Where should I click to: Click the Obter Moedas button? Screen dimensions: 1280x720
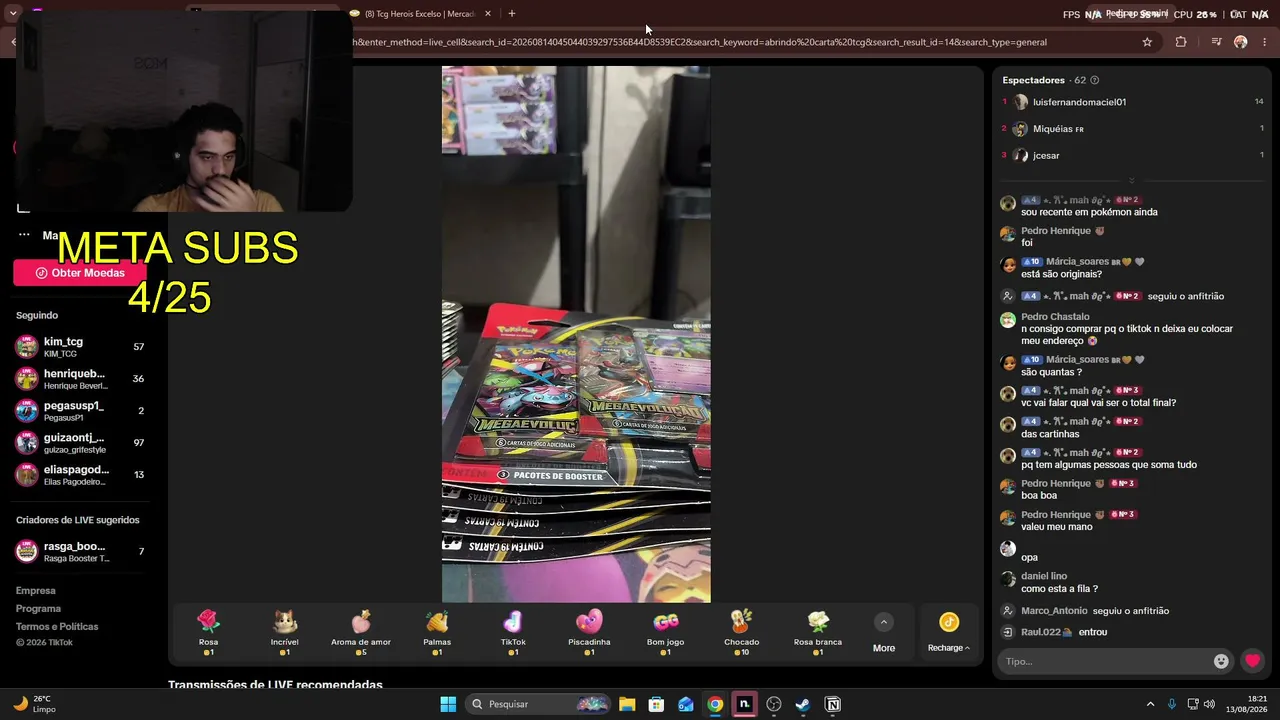(80, 273)
